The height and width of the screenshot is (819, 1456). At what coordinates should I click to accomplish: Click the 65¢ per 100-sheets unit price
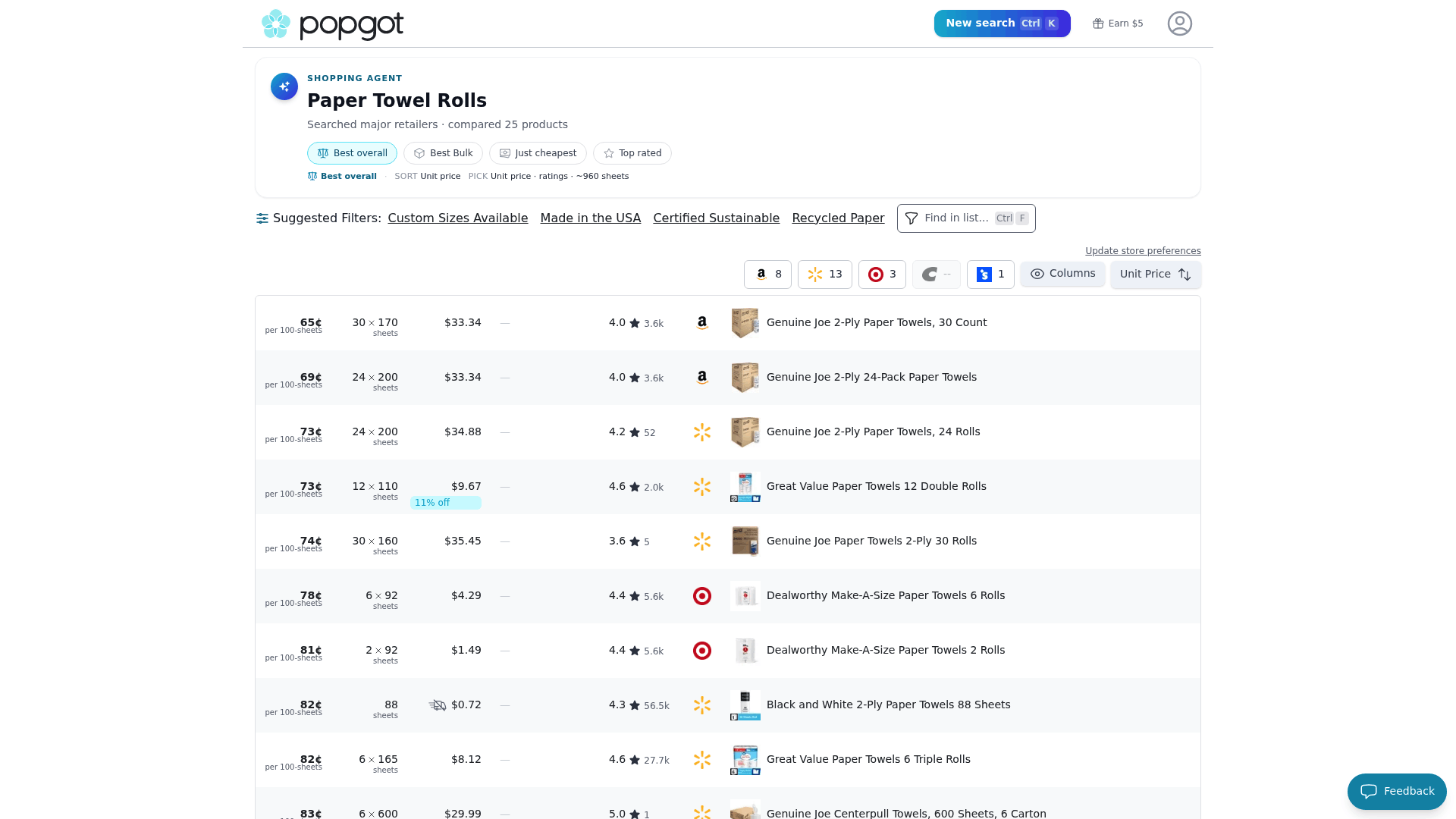(293, 326)
